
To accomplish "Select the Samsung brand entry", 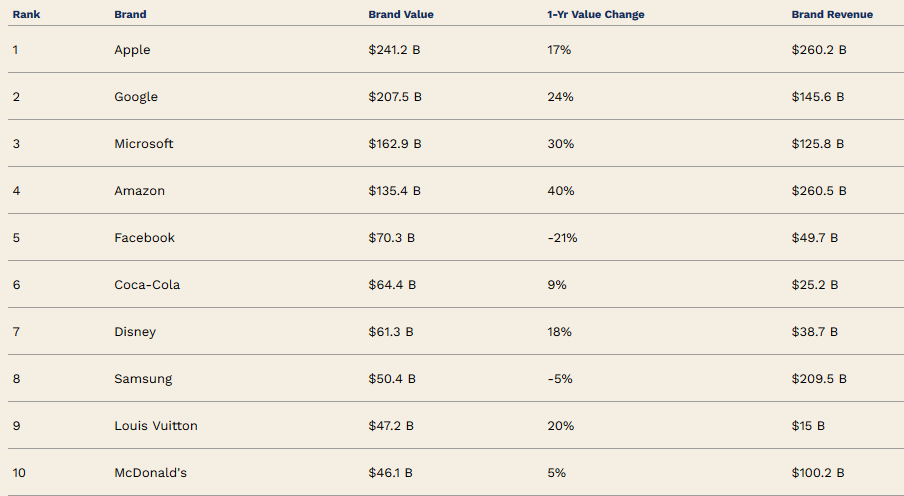I will pyautogui.click(x=143, y=379).
